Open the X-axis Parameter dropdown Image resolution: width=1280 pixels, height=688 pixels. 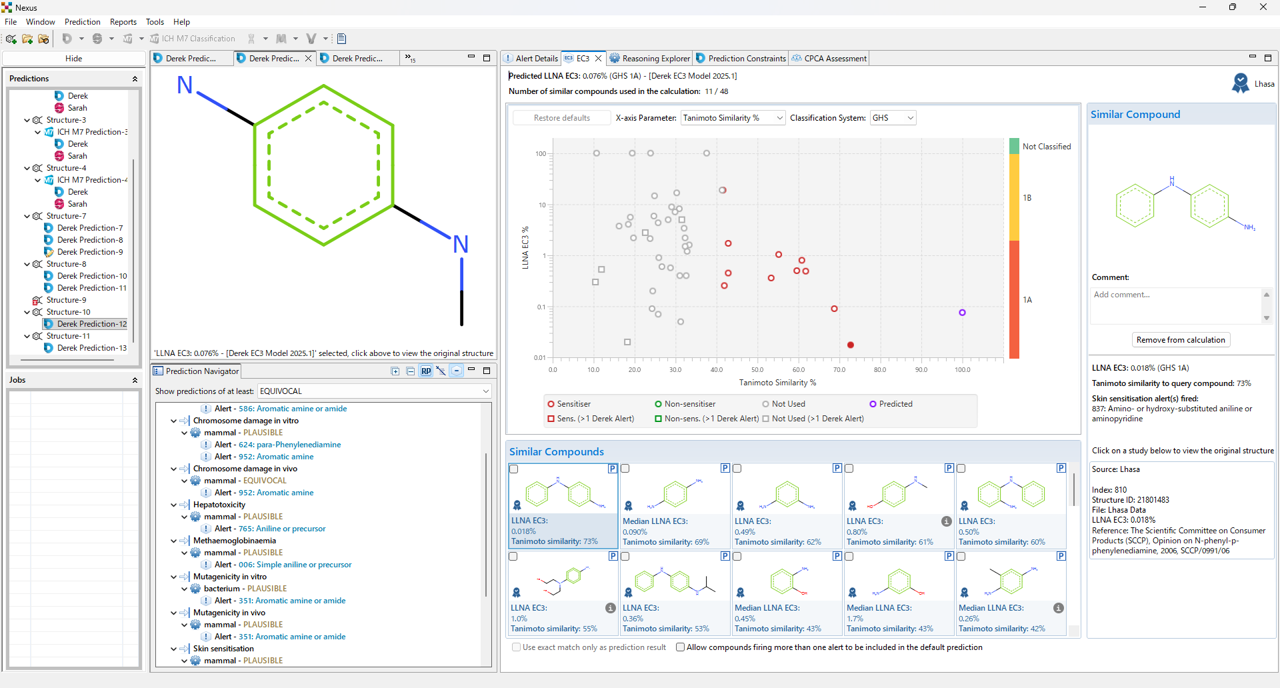732,118
